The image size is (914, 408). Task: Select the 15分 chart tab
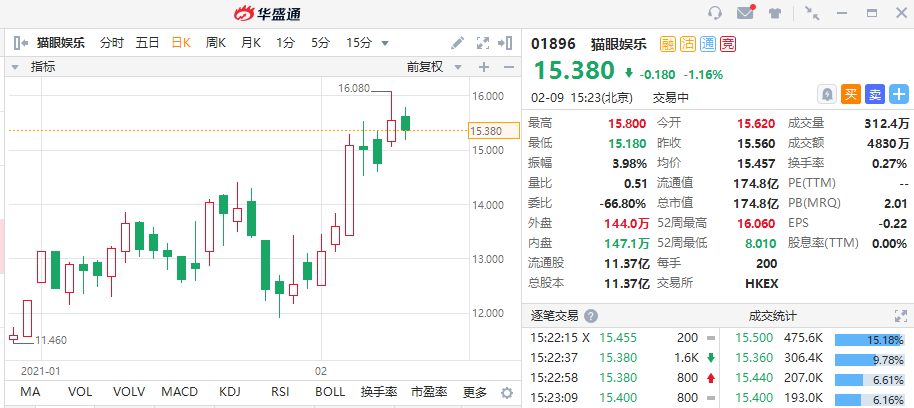358,43
